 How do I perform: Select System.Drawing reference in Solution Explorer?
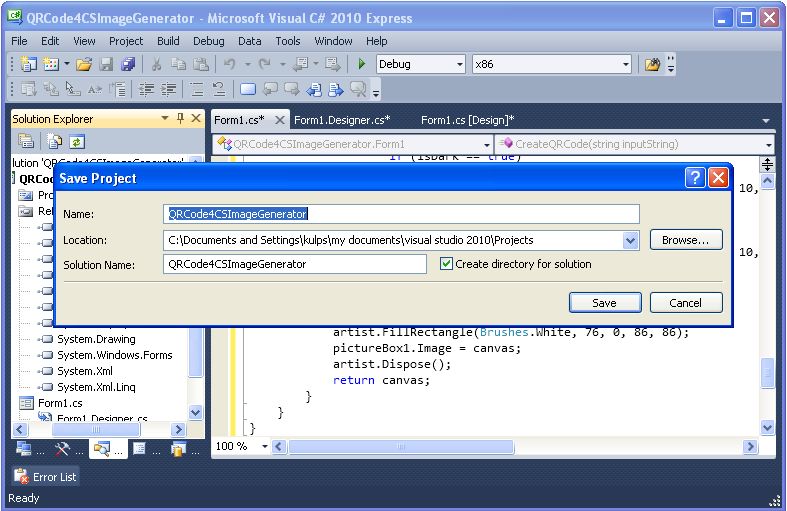point(96,339)
